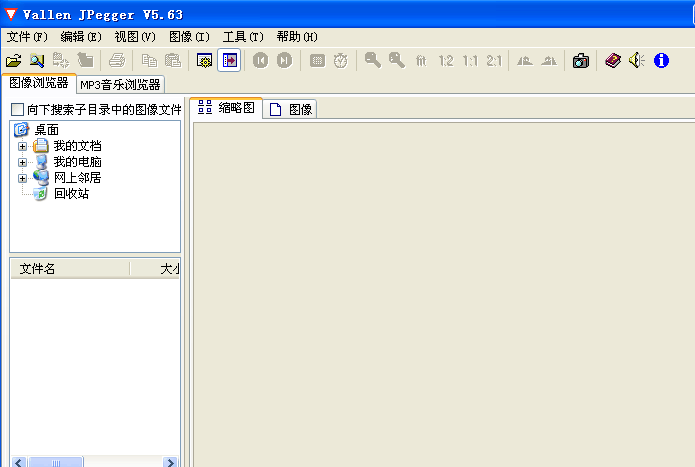The image size is (695, 467).
Task: Click the 1:1 zoom toolbar button
Action: coord(470,61)
